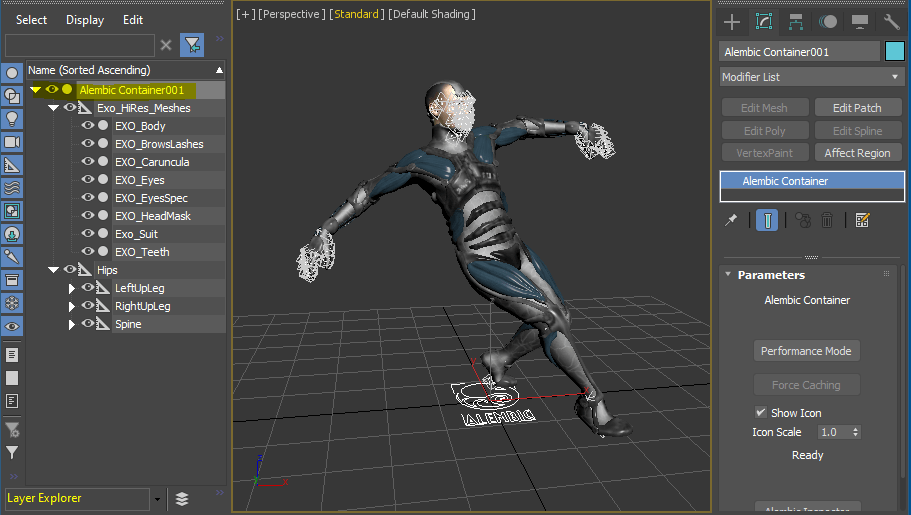Screen dimensions: 911x515
Task: Toggle Display Containers box icon
Action: (12, 280)
